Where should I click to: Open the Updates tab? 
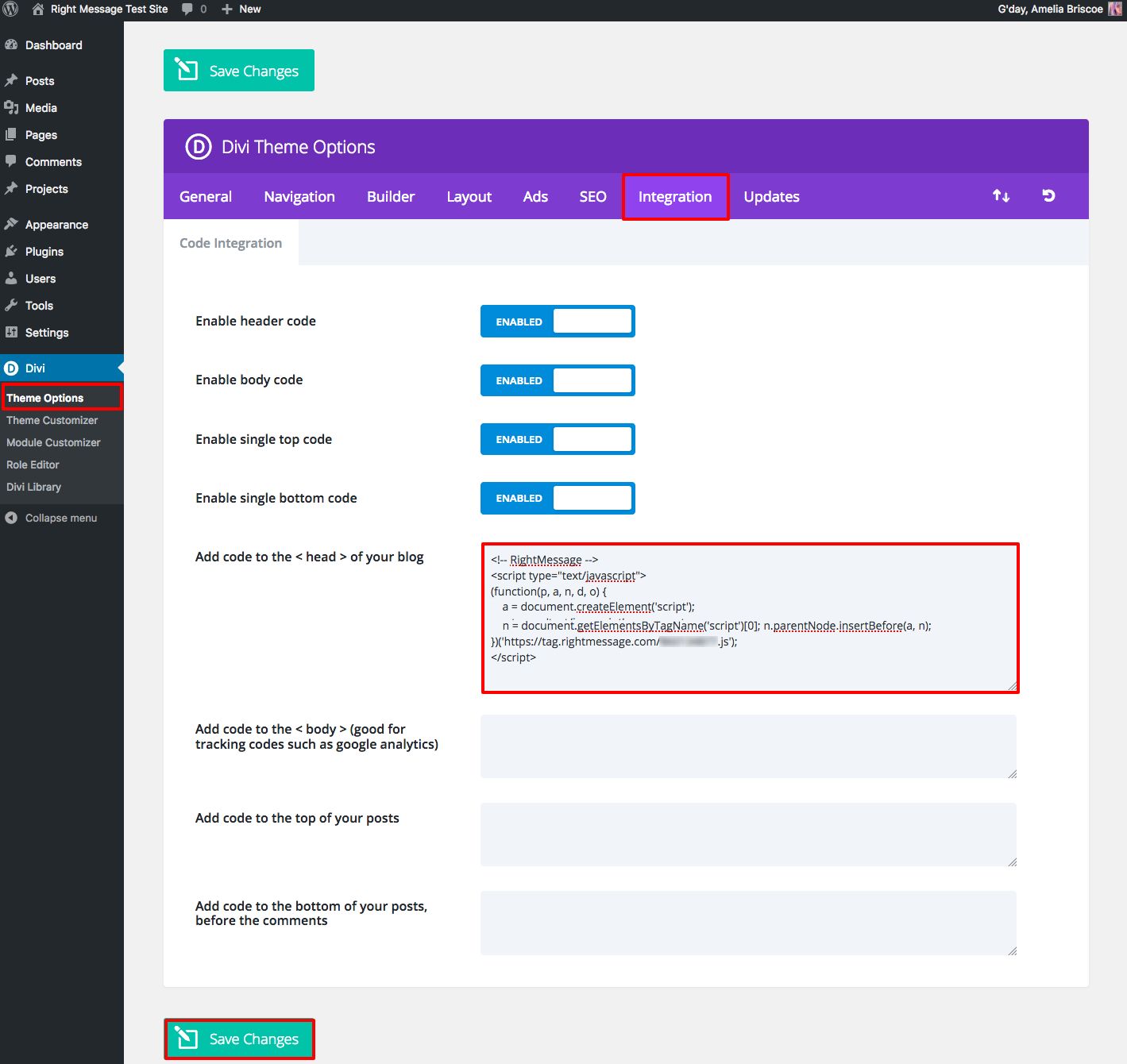click(x=772, y=196)
